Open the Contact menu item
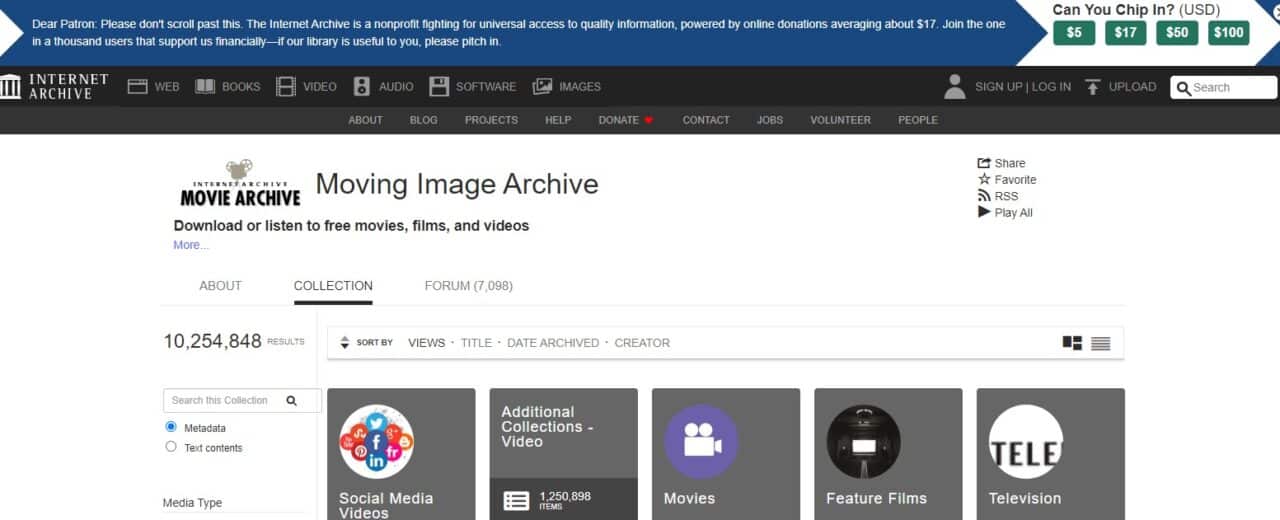 pos(706,120)
